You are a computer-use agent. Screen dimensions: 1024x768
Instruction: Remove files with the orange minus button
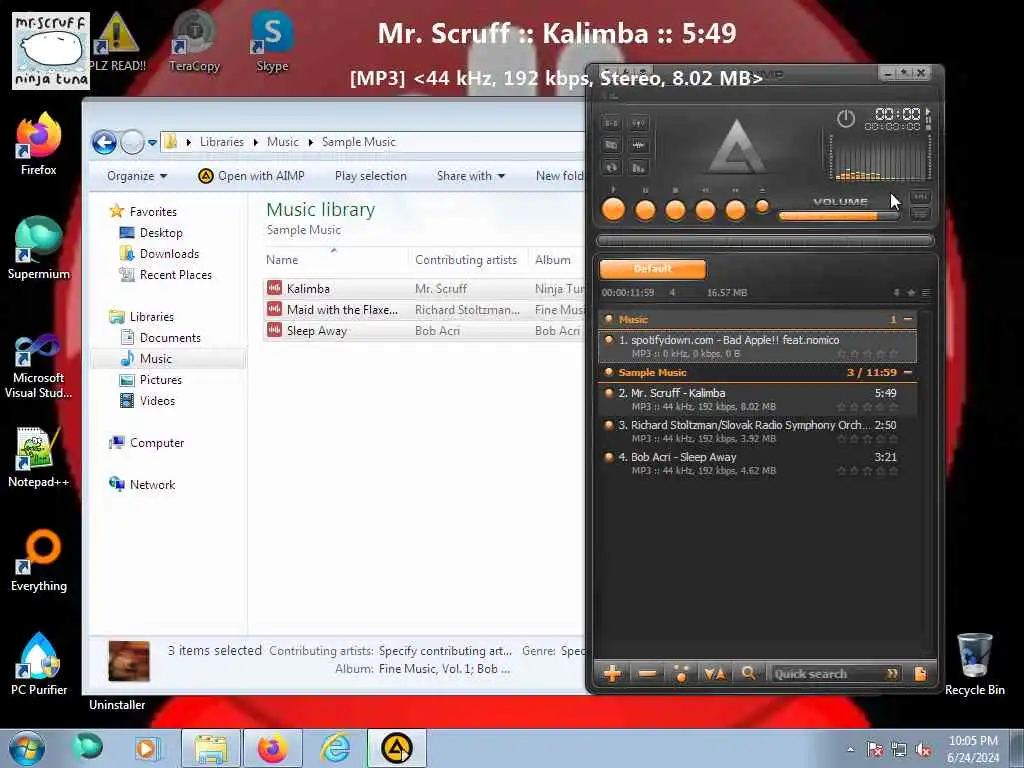tap(647, 673)
